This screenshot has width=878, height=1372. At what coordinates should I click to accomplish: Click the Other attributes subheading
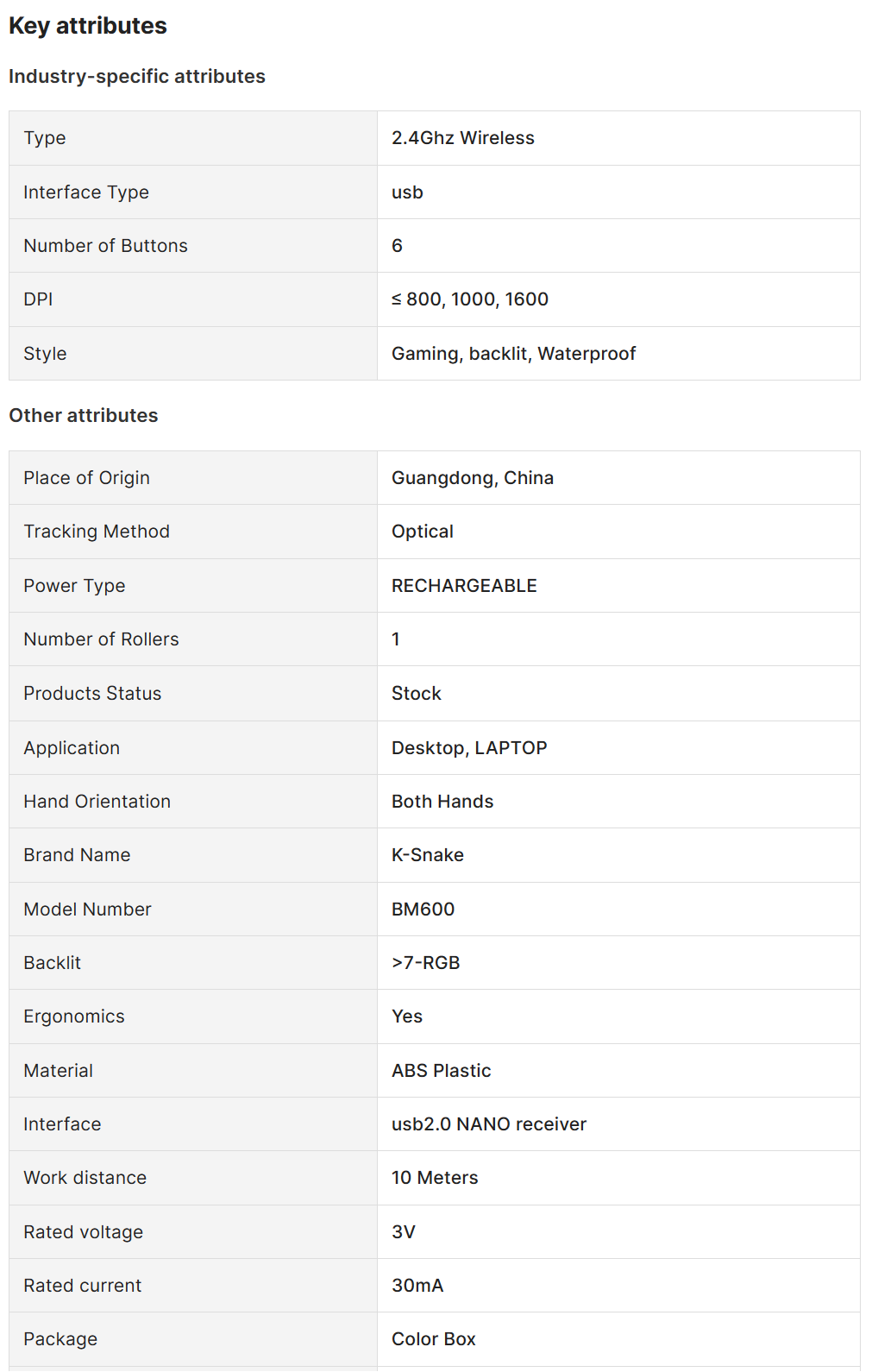pos(84,416)
